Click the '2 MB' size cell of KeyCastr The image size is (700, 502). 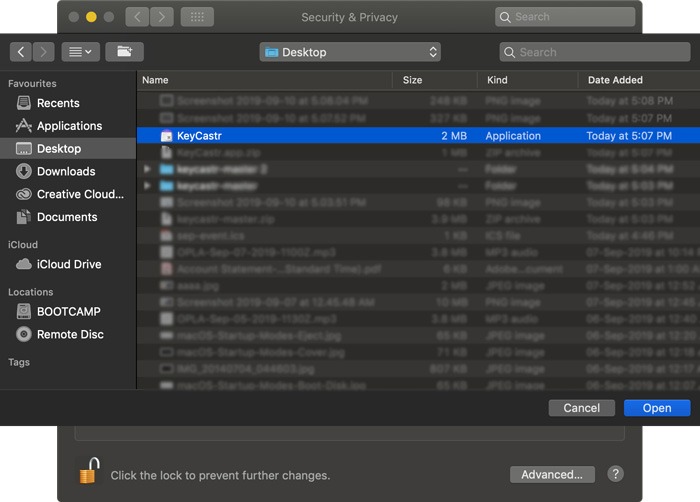pyautogui.click(x=454, y=136)
